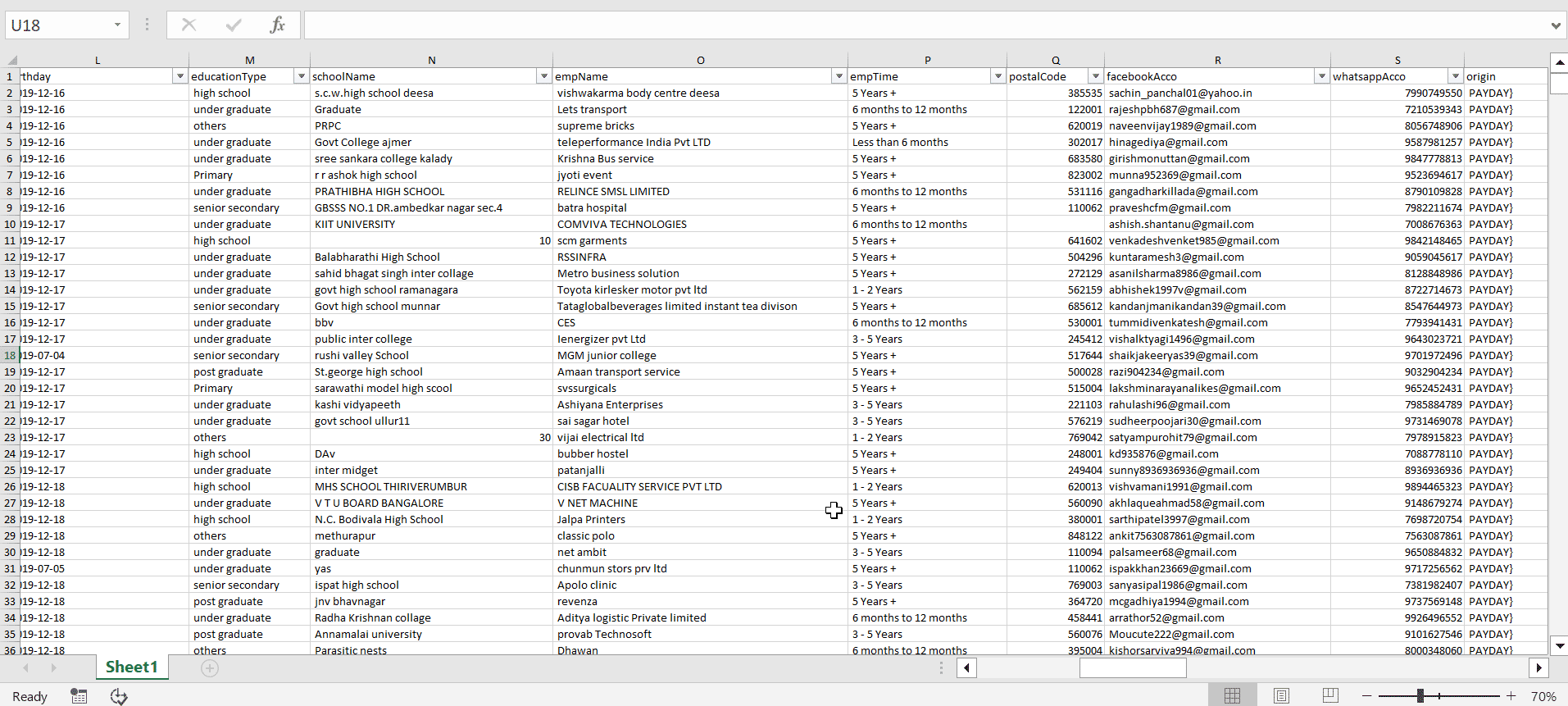Select cell 'teleperformance India Pvt LTD'
The width and height of the screenshot is (1568, 706).
(700, 142)
